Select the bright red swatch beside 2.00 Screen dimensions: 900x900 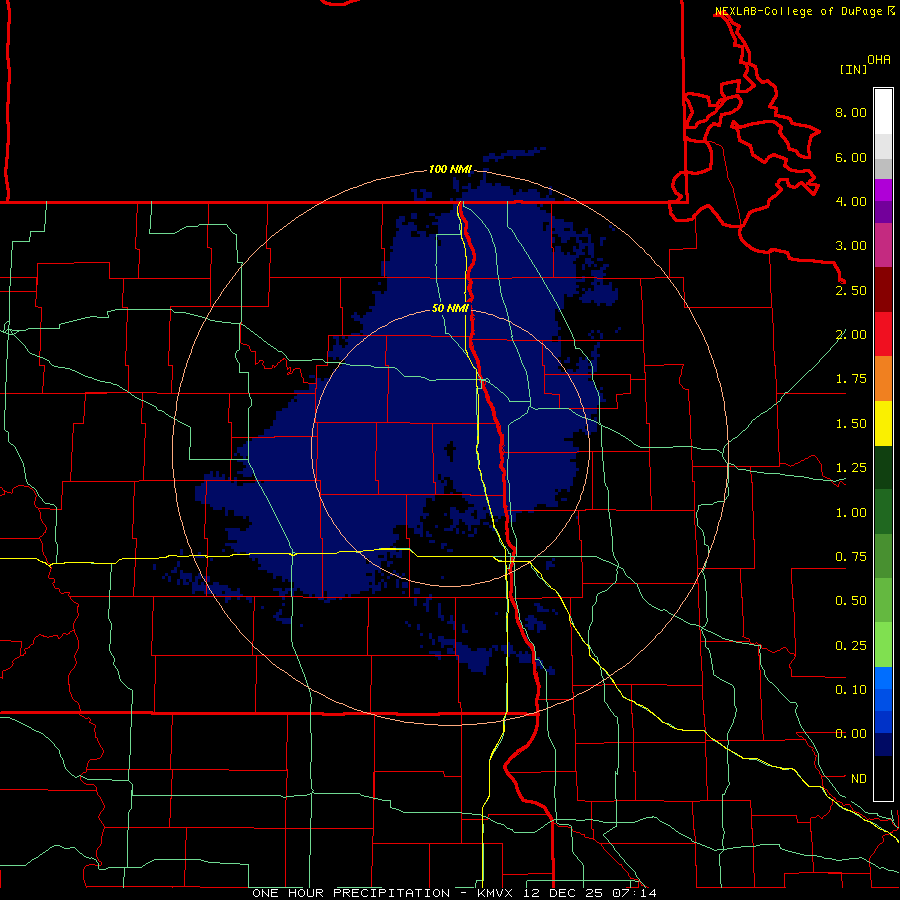883,334
